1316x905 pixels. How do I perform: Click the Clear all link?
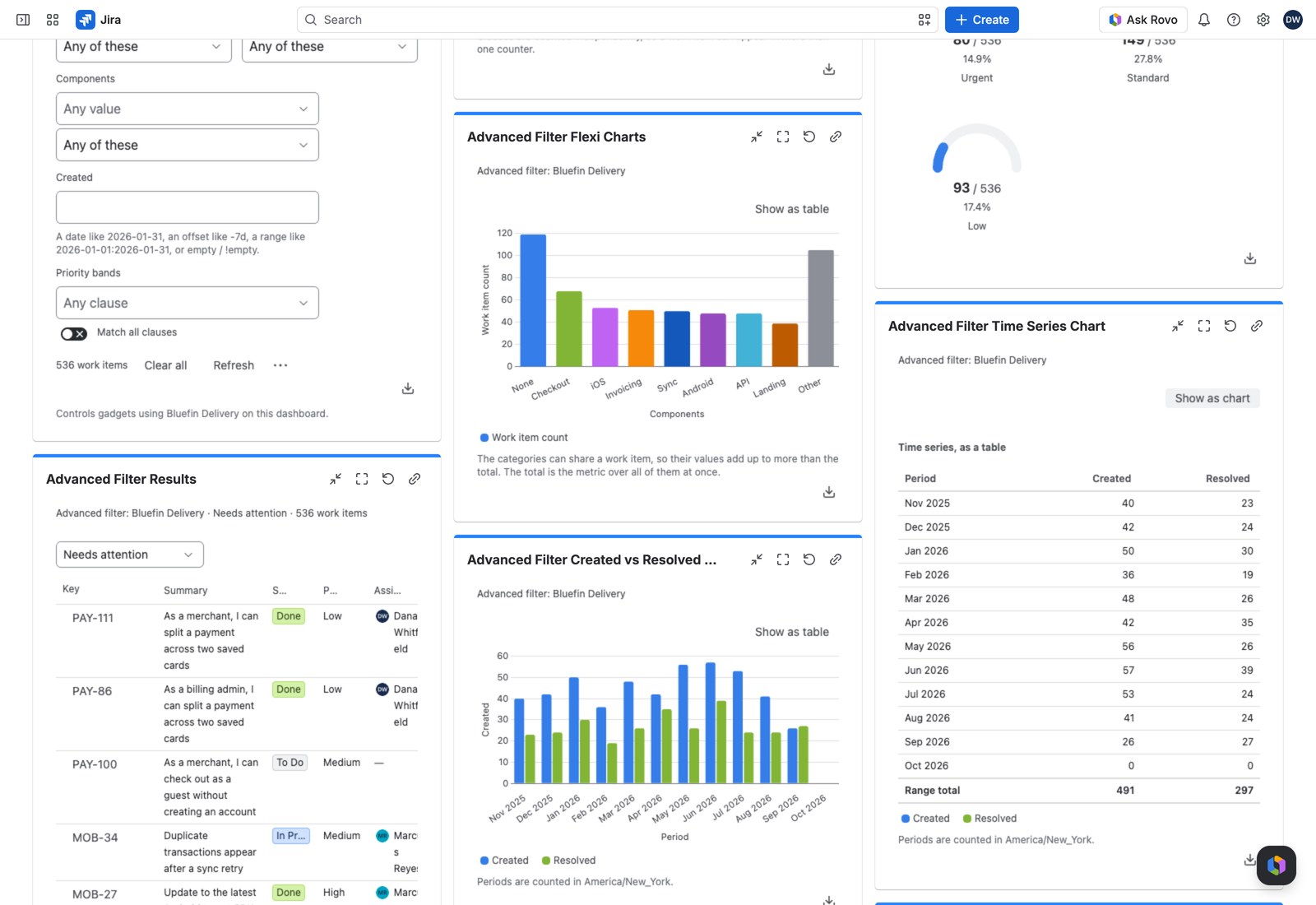tap(166, 365)
